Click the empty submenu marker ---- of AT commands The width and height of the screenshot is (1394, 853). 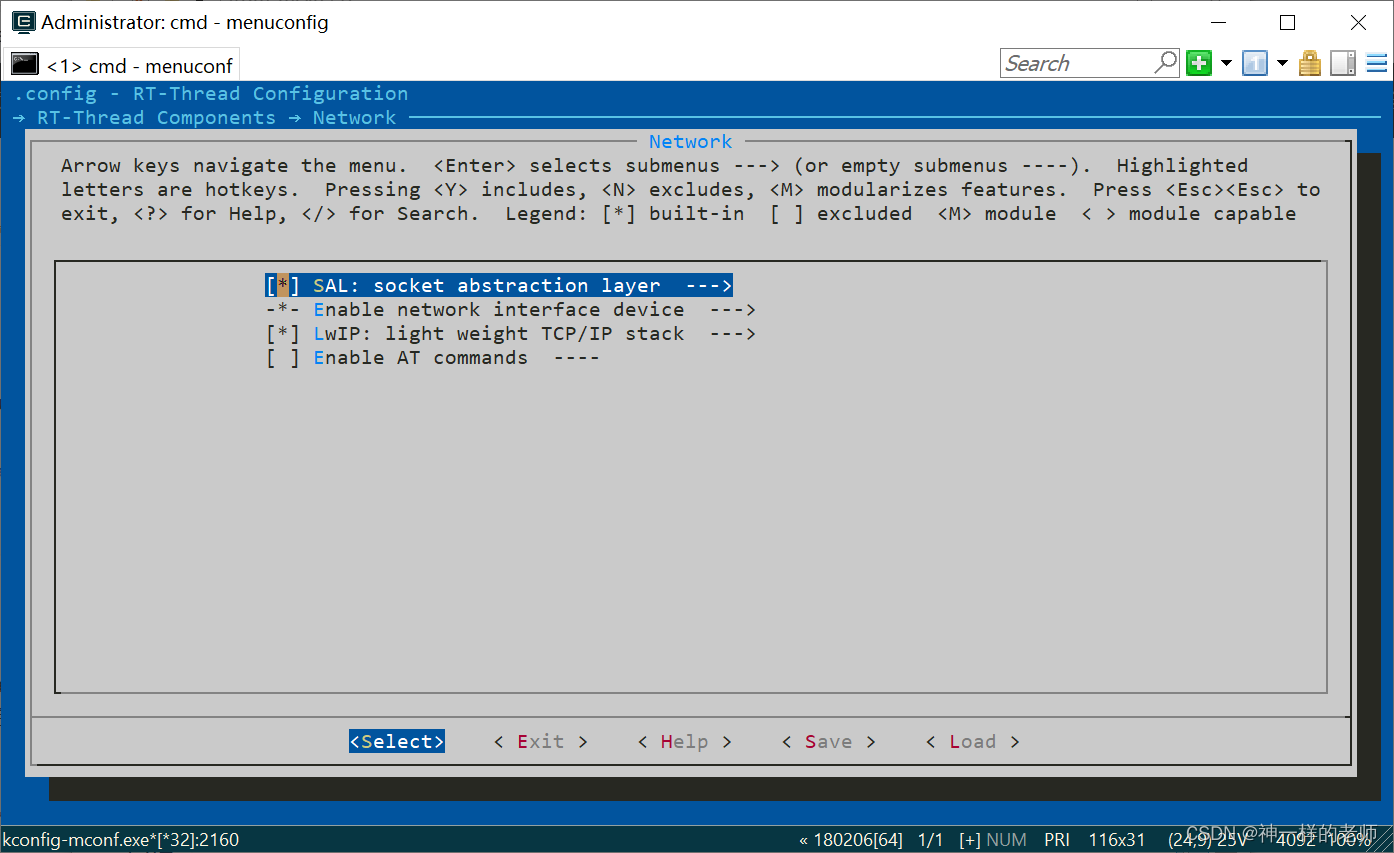point(577,358)
